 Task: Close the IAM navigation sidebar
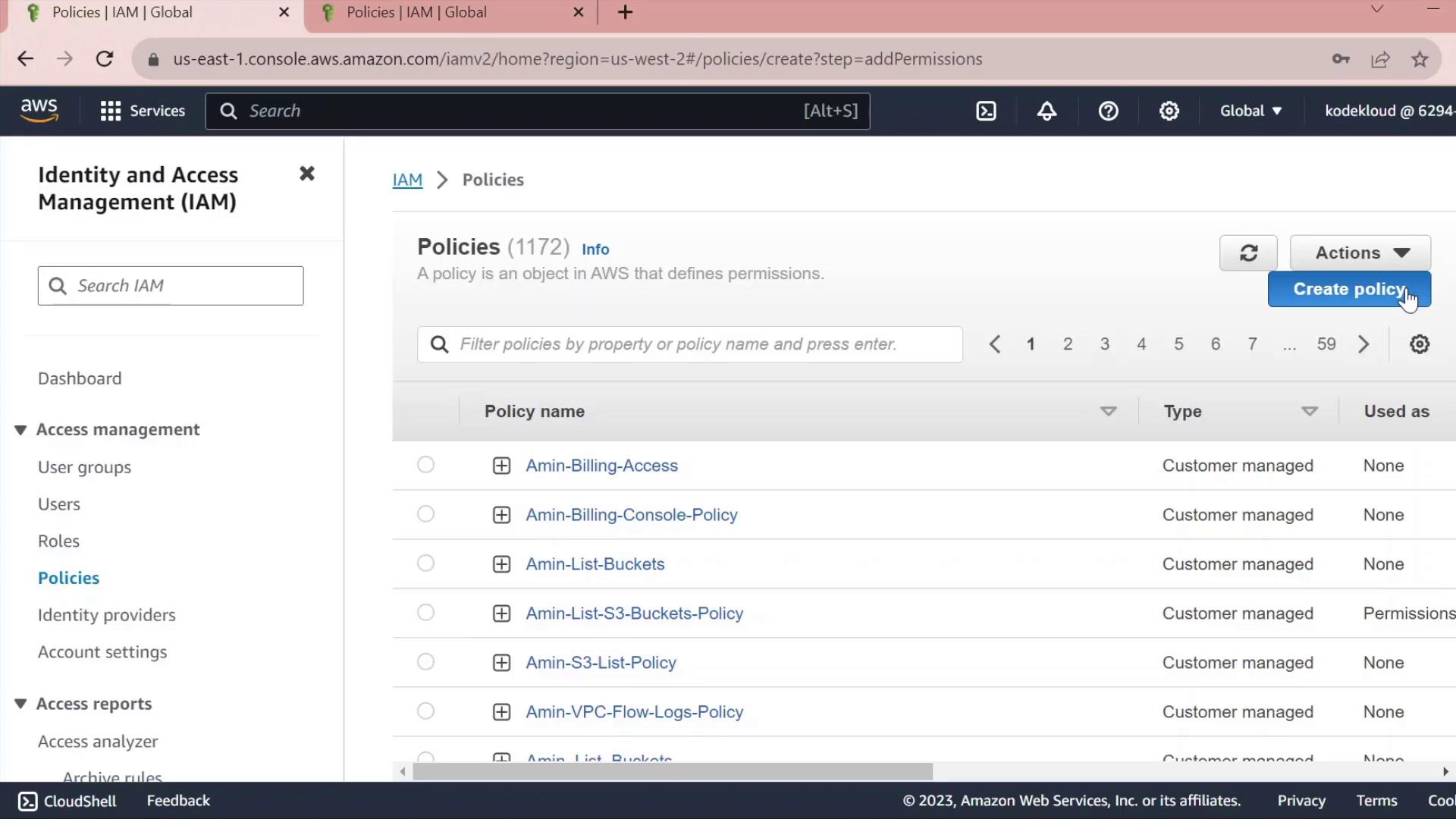pos(306,174)
